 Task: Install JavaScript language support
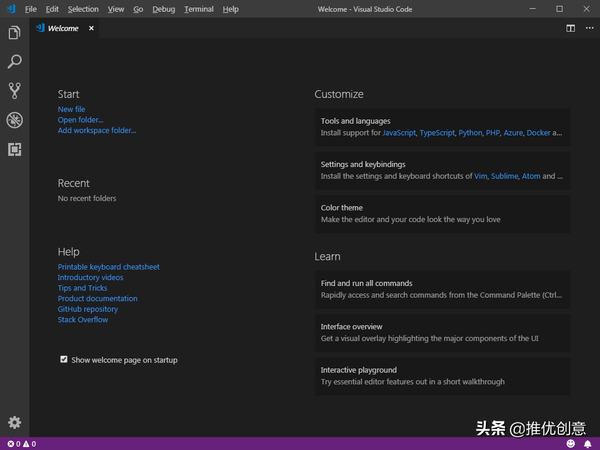tap(399, 133)
